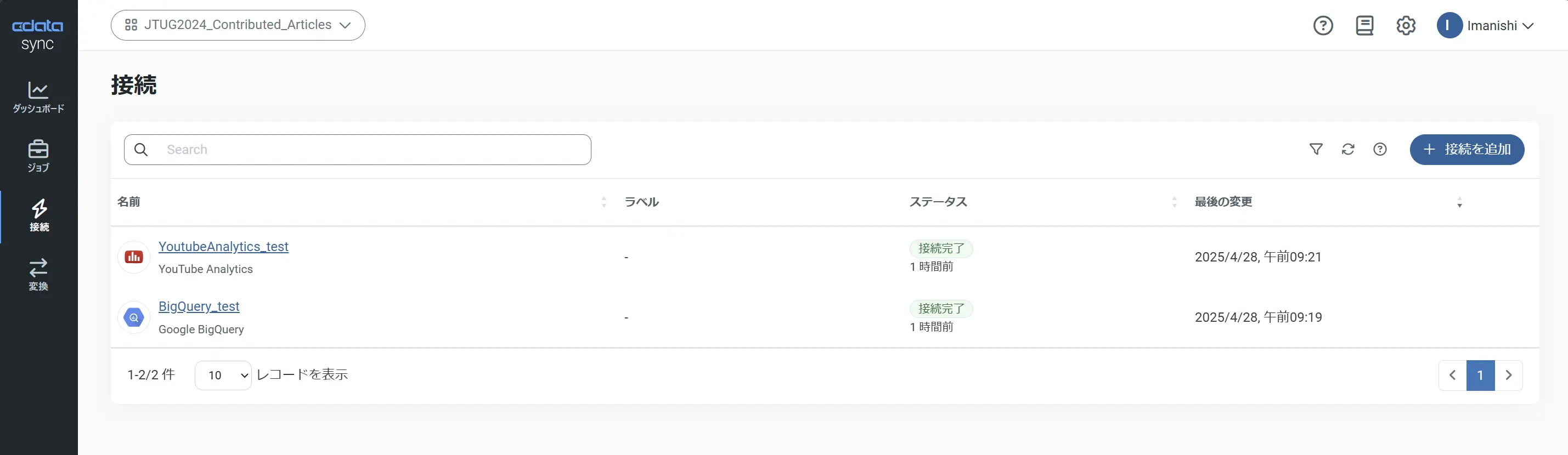Open the Imanishi user menu
The width and height of the screenshot is (1568, 455).
(x=1485, y=26)
